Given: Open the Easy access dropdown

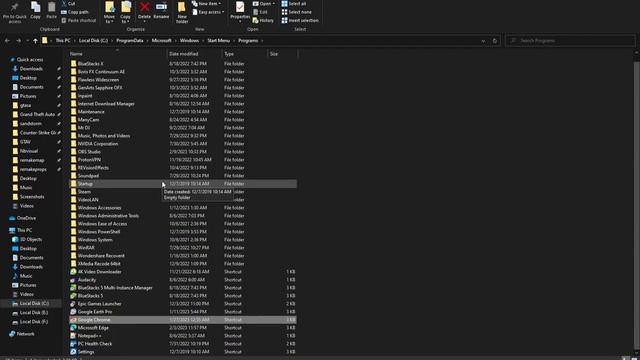Looking at the screenshot, I should point(208,12).
